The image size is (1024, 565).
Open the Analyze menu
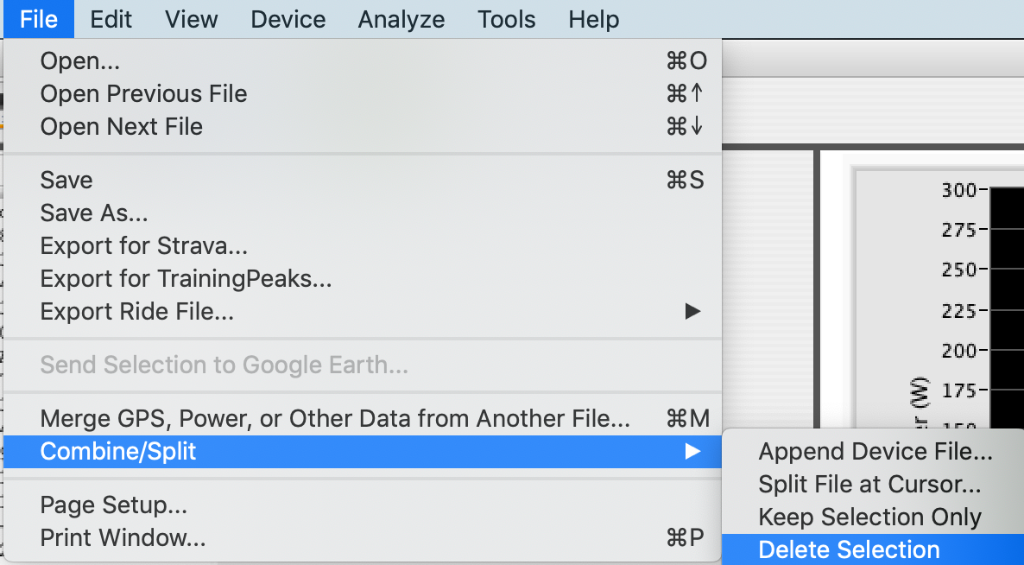coord(401,19)
